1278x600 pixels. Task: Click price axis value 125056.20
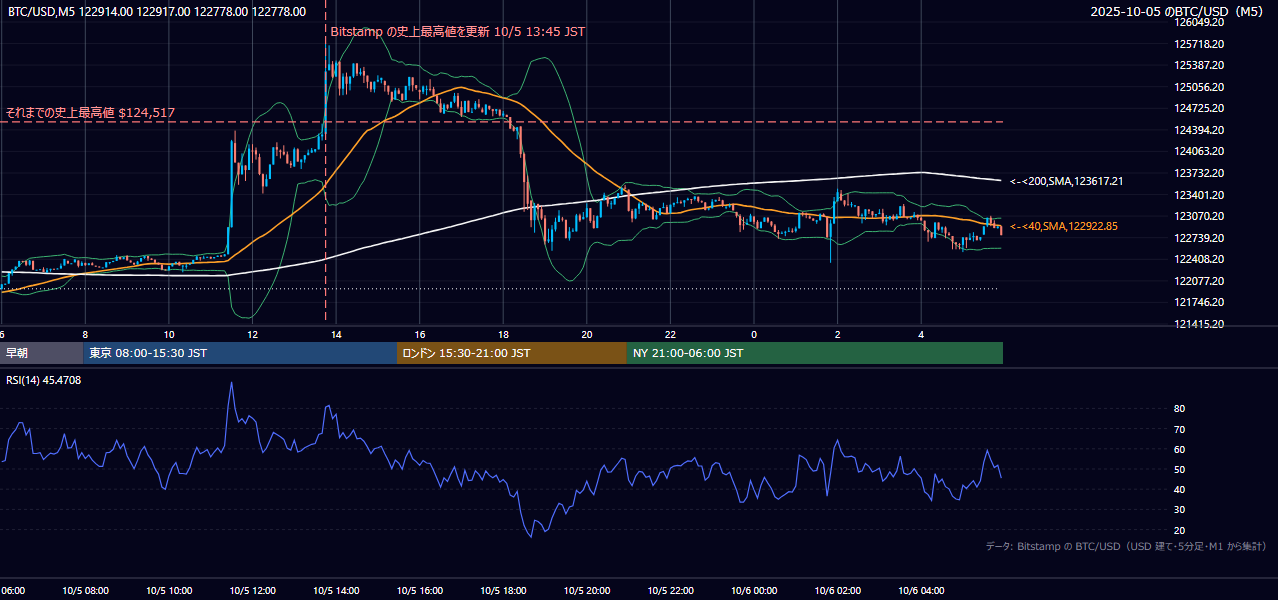tap(1201, 87)
